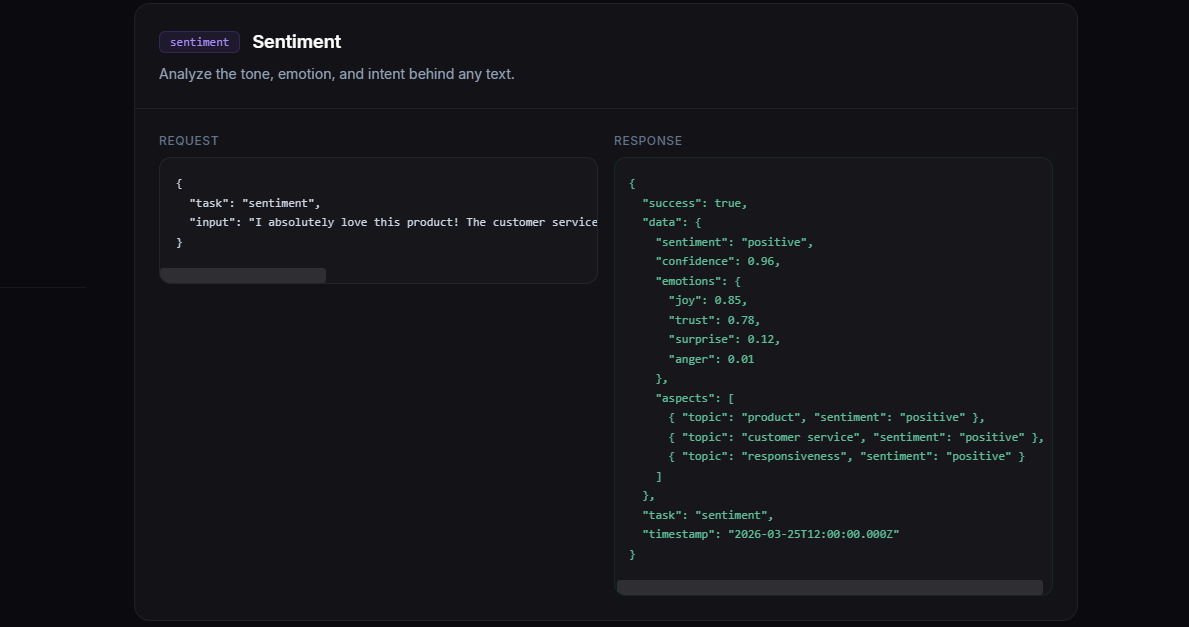Click the tone and emotion description text
Screen dimensions: 1189x627
coord(336,74)
